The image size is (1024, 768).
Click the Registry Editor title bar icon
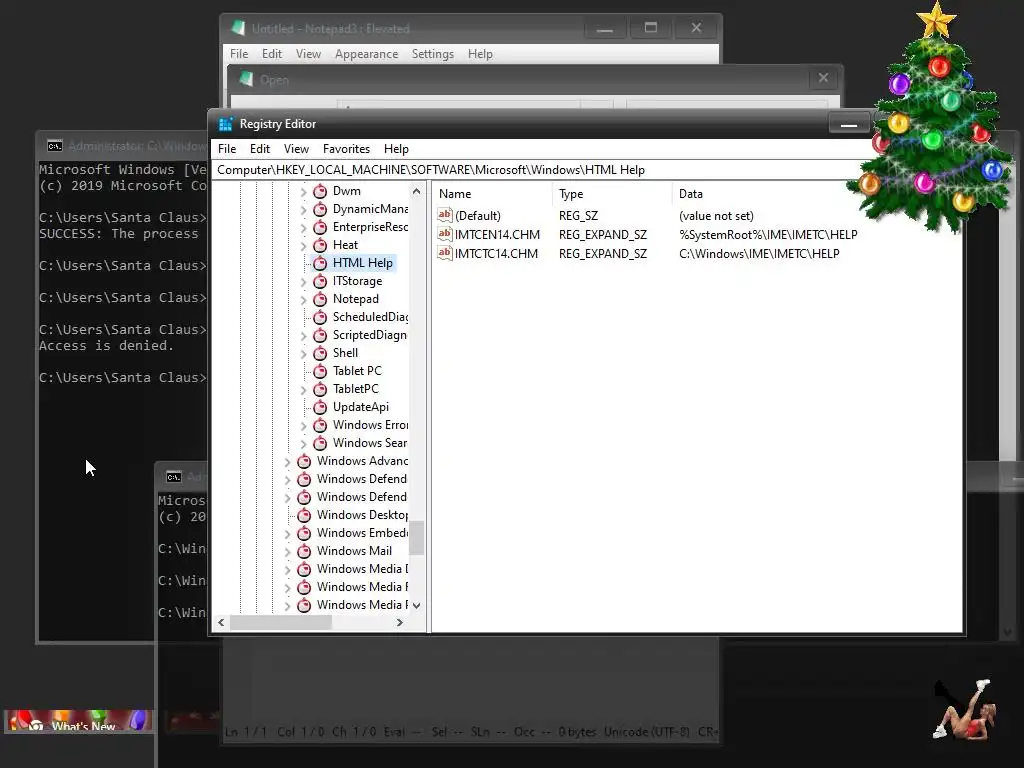pyautogui.click(x=226, y=124)
